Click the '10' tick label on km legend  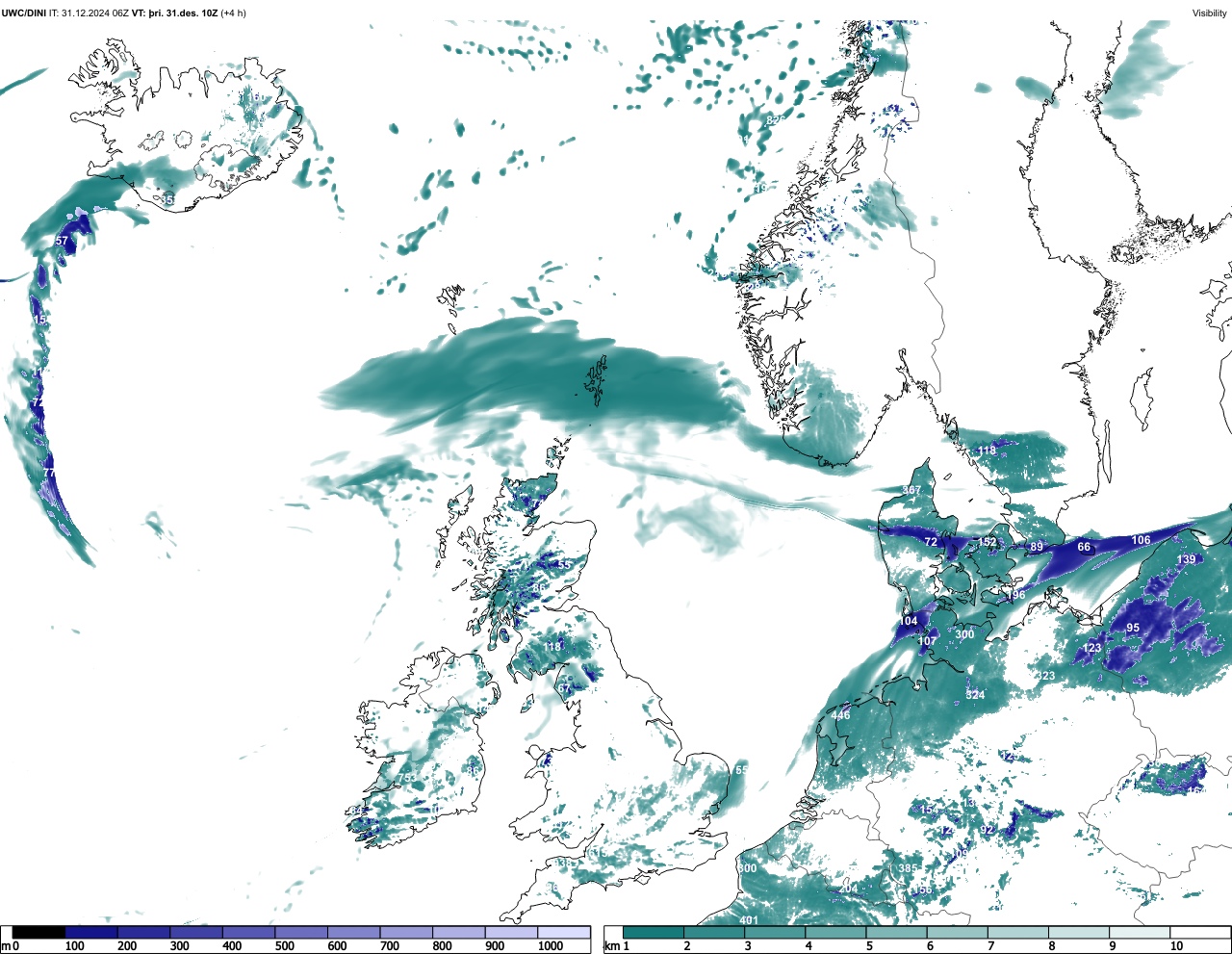tap(1176, 946)
